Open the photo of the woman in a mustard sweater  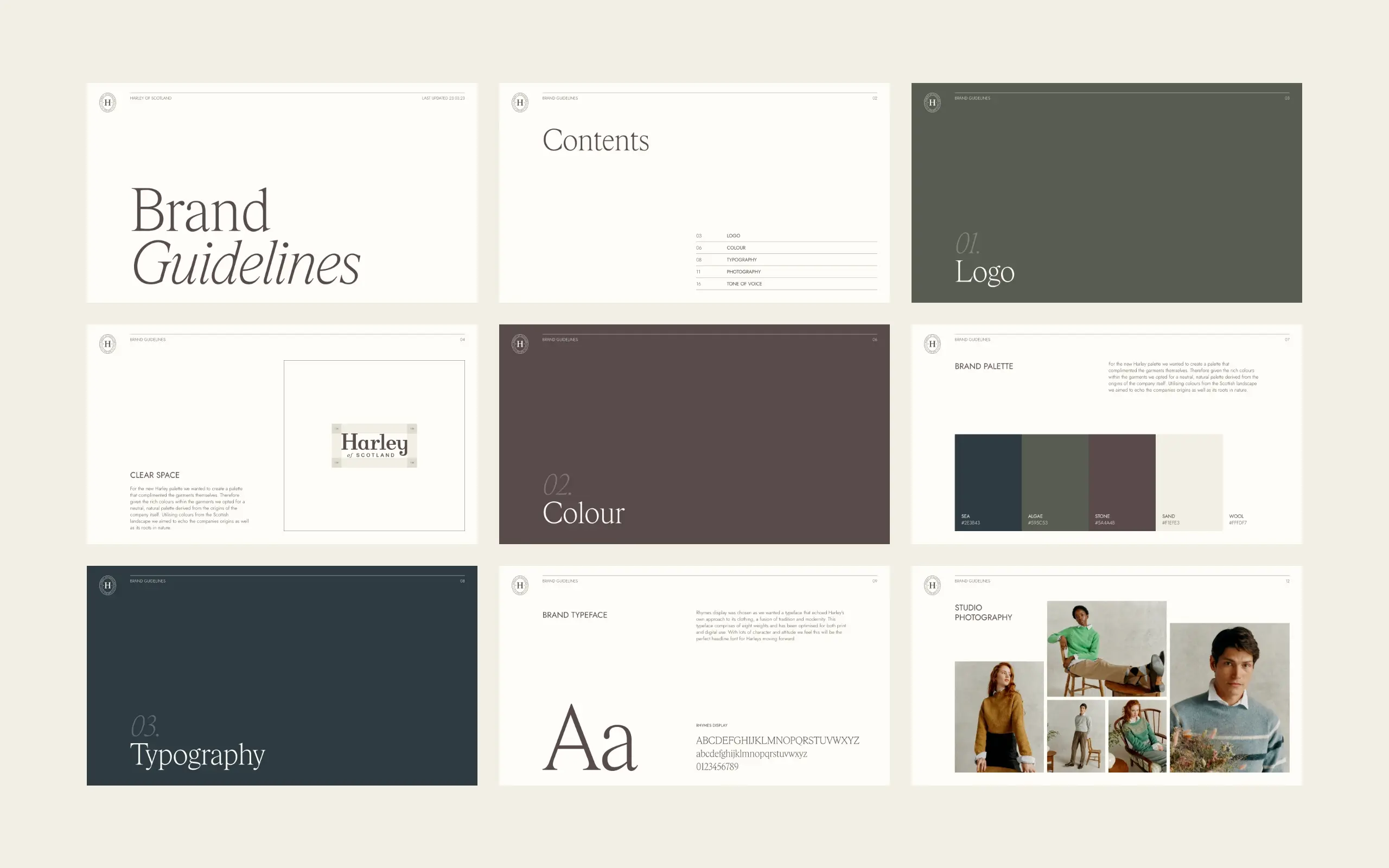[999, 717]
